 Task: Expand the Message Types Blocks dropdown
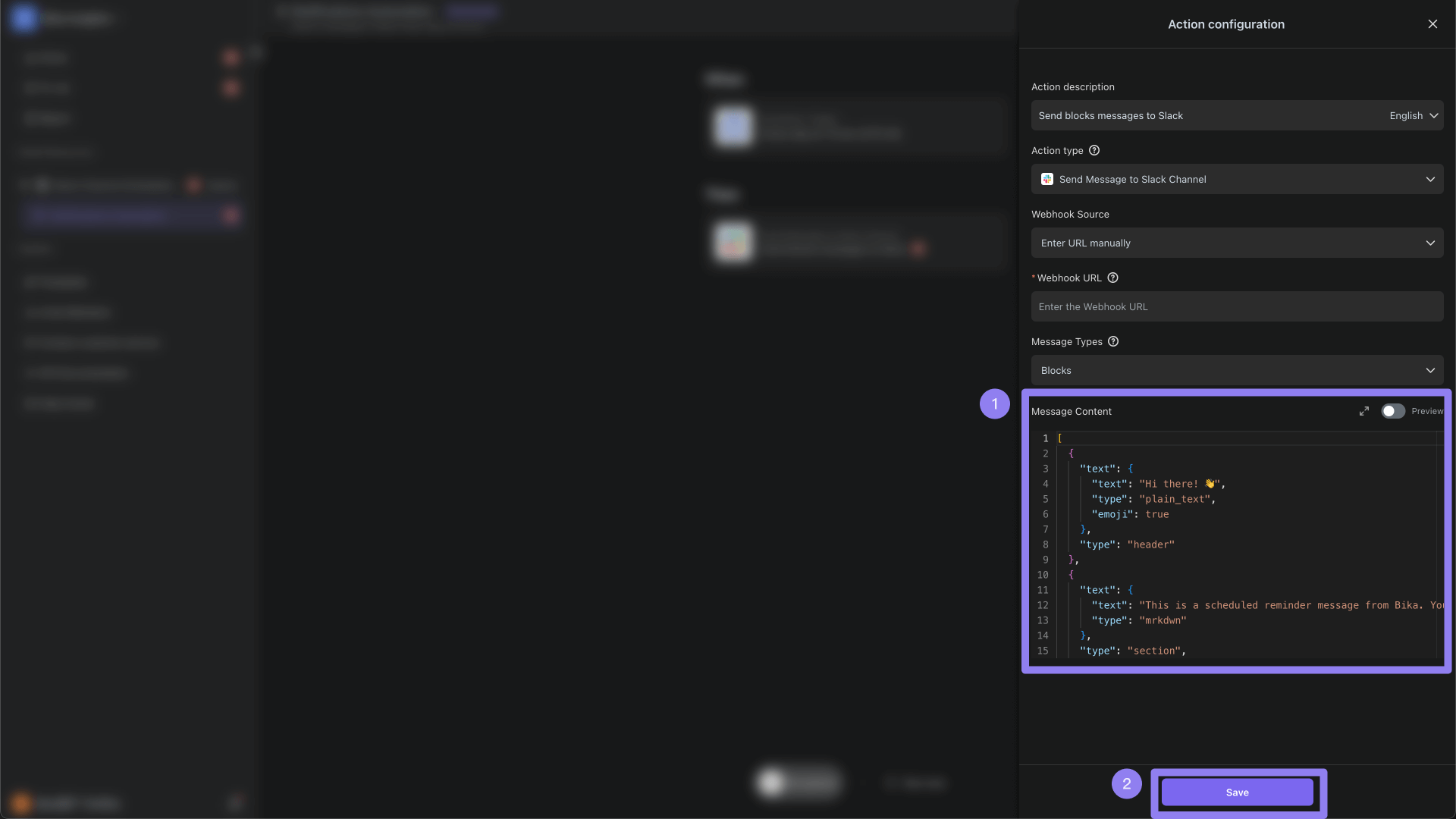pyautogui.click(x=1237, y=370)
